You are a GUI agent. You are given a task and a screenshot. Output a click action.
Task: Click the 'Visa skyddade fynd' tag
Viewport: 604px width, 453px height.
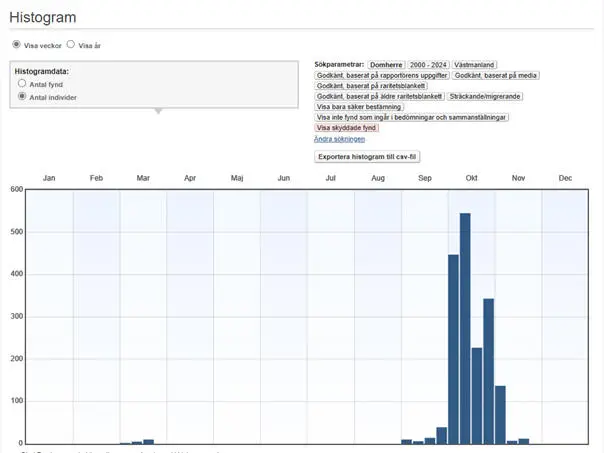pos(346,128)
